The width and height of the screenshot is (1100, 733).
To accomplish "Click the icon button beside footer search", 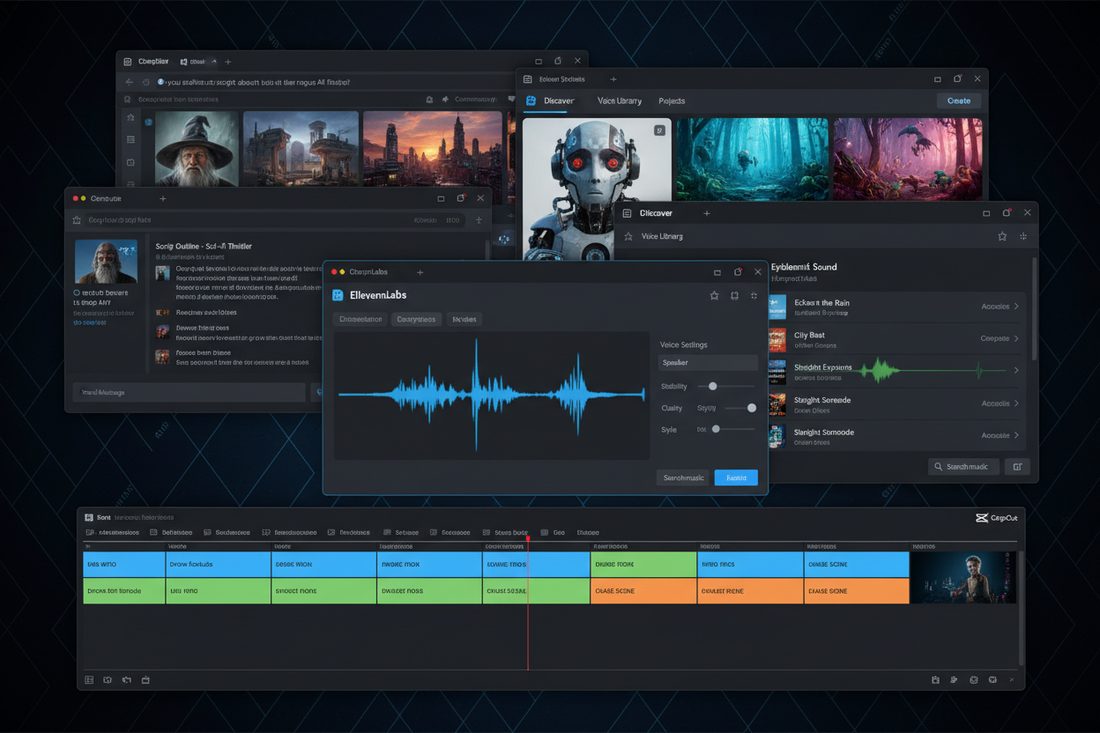I will tap(1017, 466).
